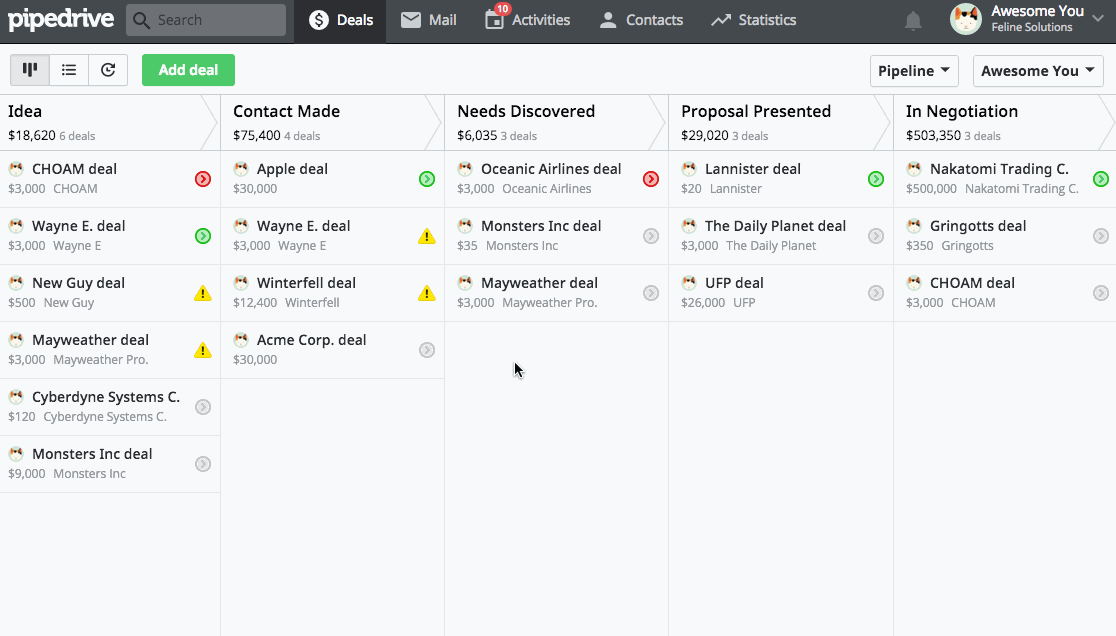
Task: Open the Oceanic Airlines deal card
Action: (557, 179)
